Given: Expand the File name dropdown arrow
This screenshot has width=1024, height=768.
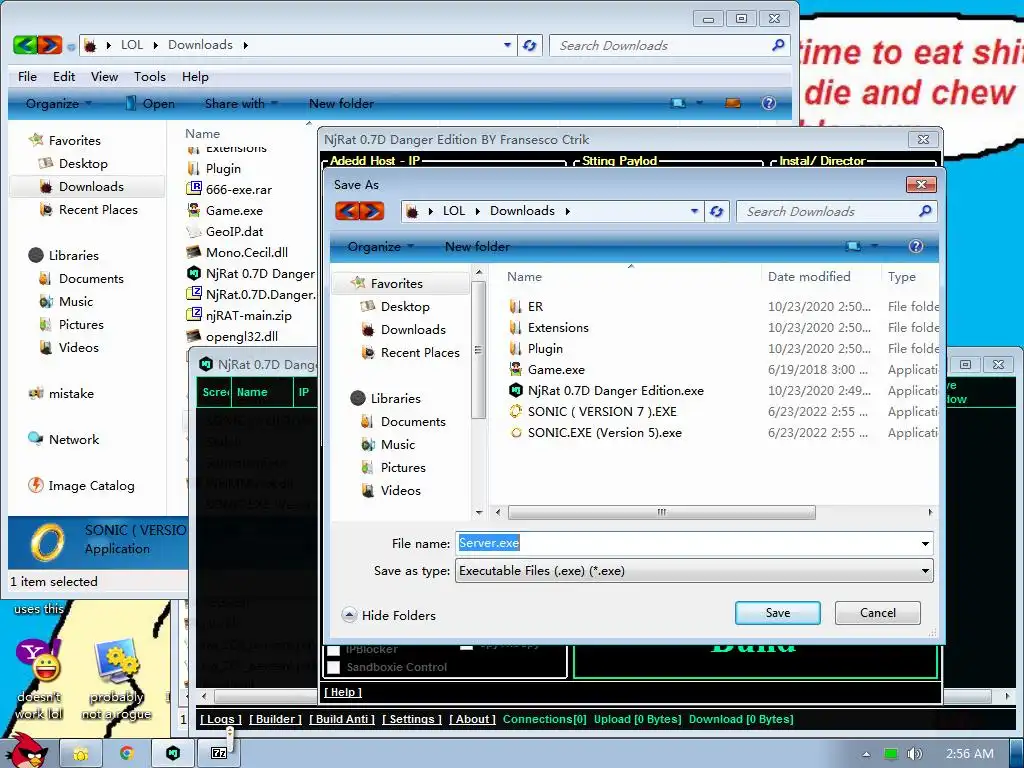Looking at the screenshot, I should tap(925, 543).
